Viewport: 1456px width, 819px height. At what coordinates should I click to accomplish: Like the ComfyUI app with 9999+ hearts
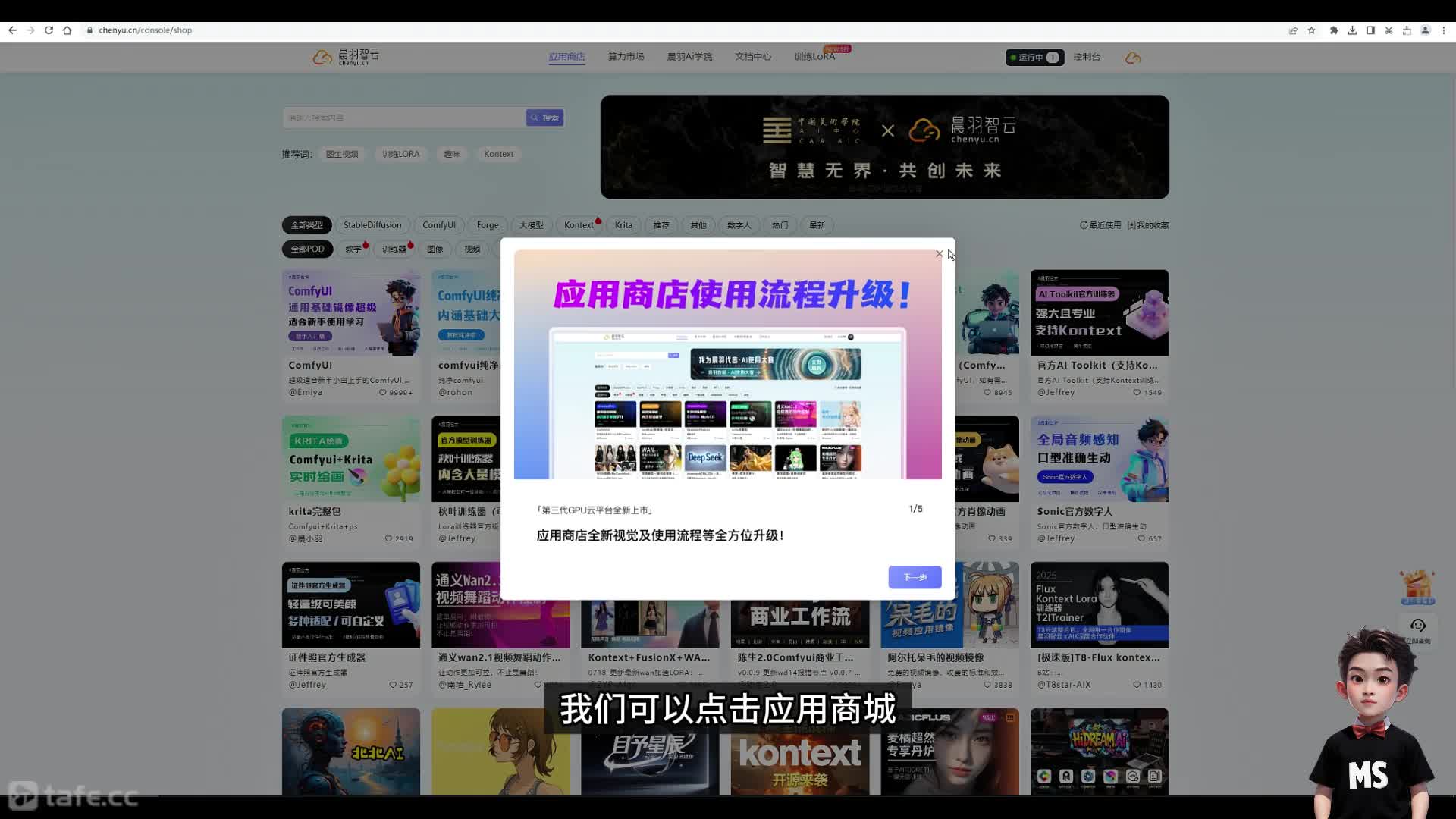383,393
